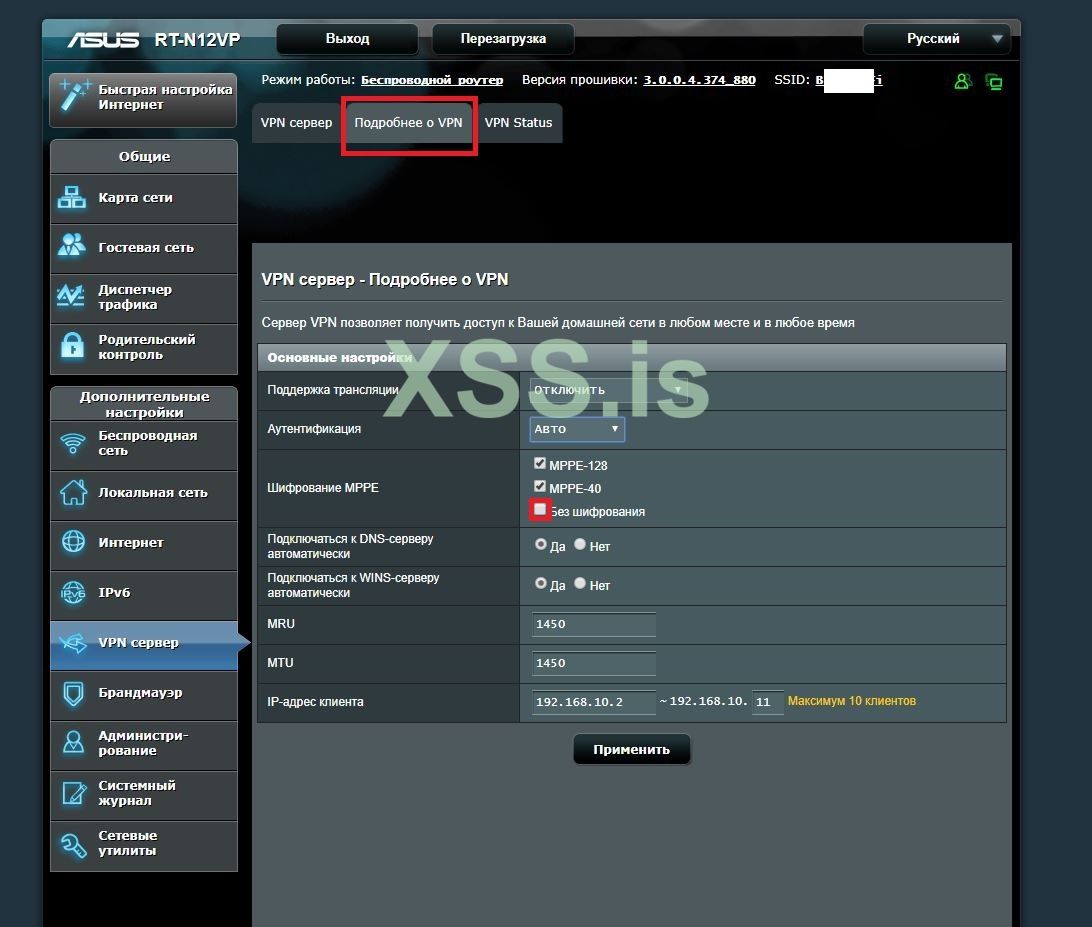The width and height of the screenshot is (1092, 927).
Task: Open Карта сети menu item
Action: pos(144,198)
